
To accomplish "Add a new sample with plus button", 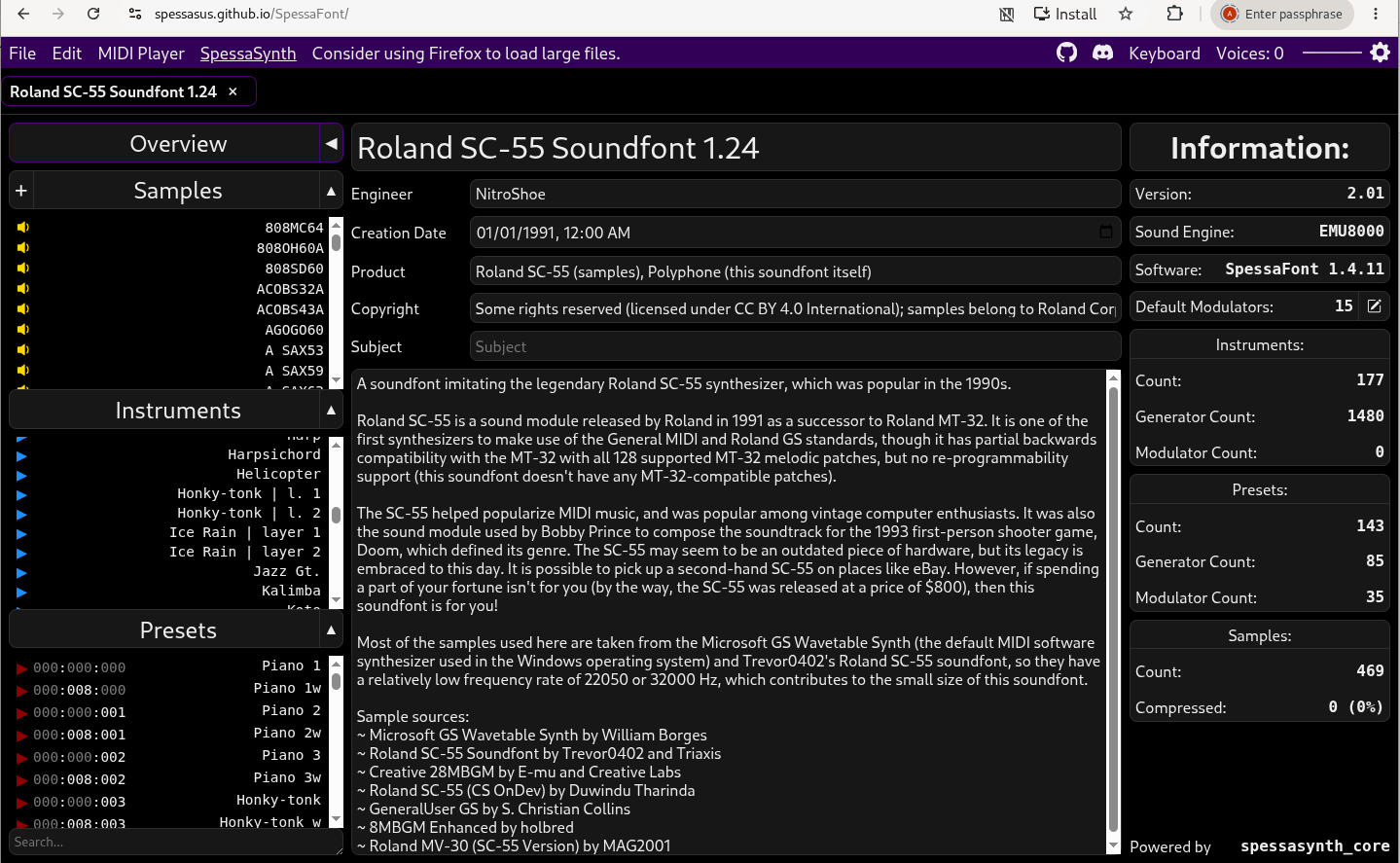I will click(21, 191).
